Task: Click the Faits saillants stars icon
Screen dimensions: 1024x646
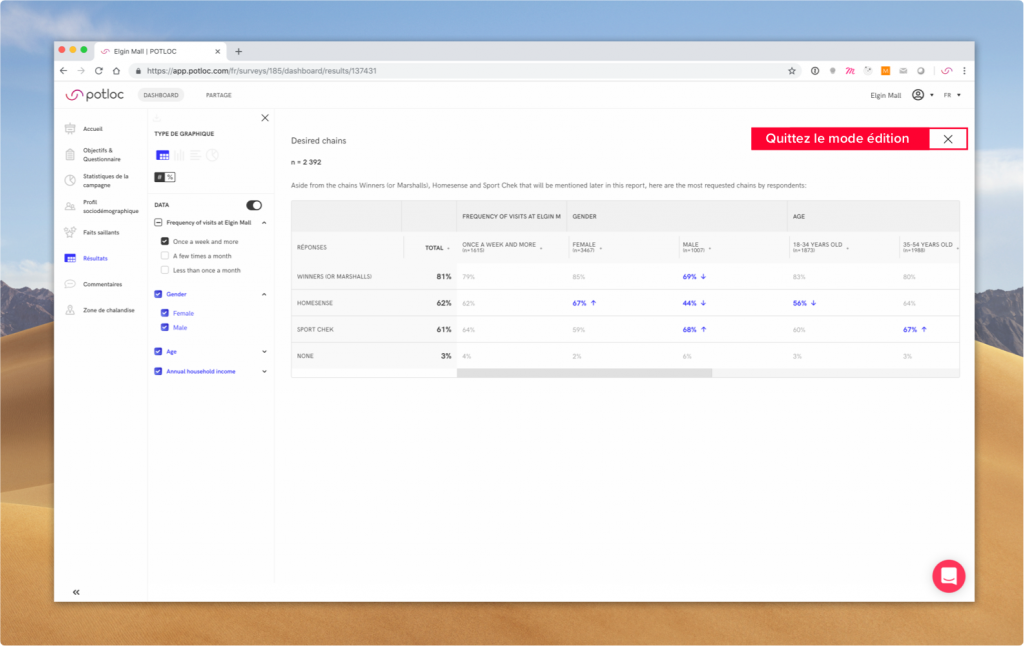Action: [70, 233]
